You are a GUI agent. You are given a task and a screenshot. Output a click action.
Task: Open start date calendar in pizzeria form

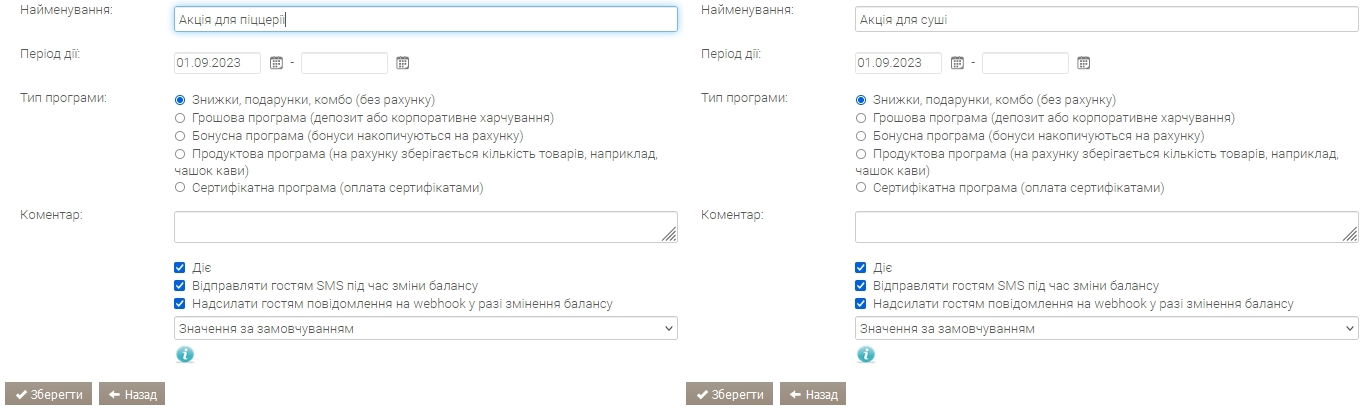pyautogui.click(x=276, y=63)
